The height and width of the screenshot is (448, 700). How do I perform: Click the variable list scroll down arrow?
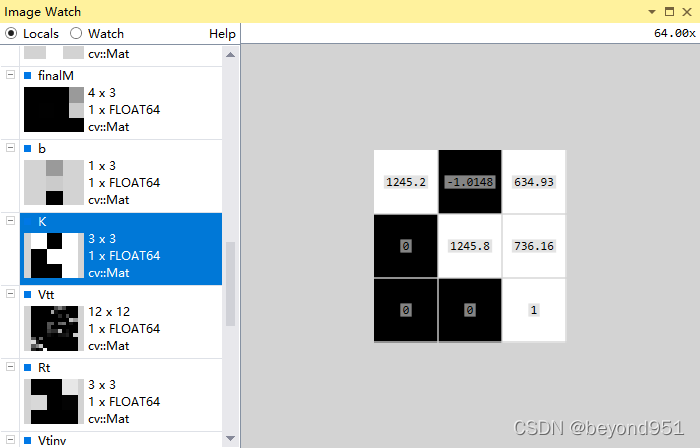point(230,439)
